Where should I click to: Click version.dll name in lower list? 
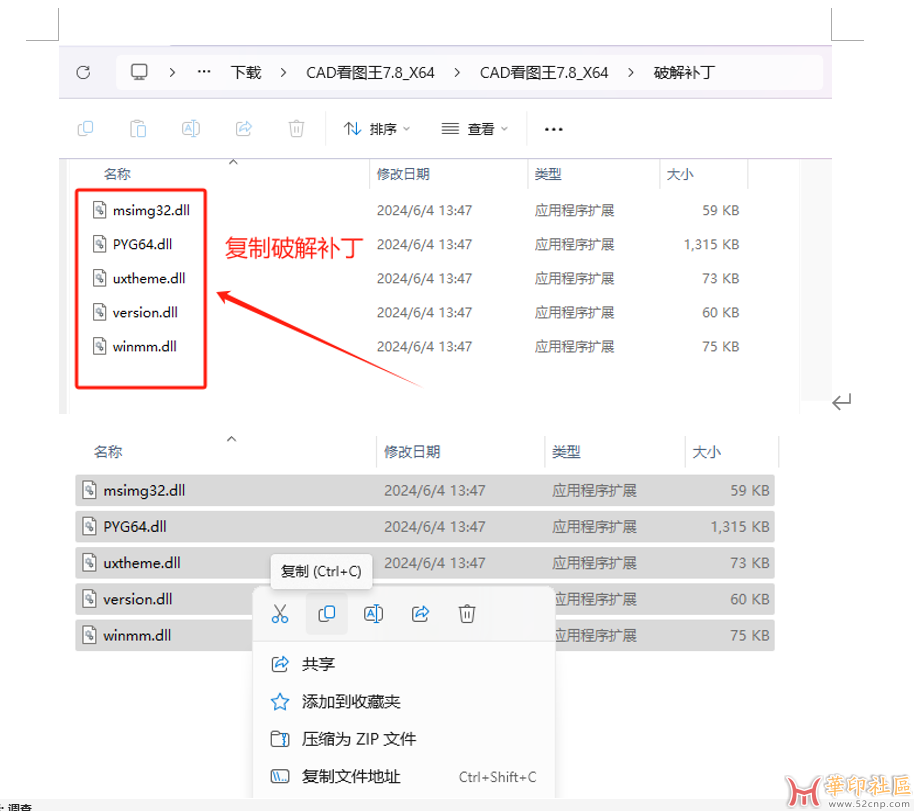[x=138, y=599]
